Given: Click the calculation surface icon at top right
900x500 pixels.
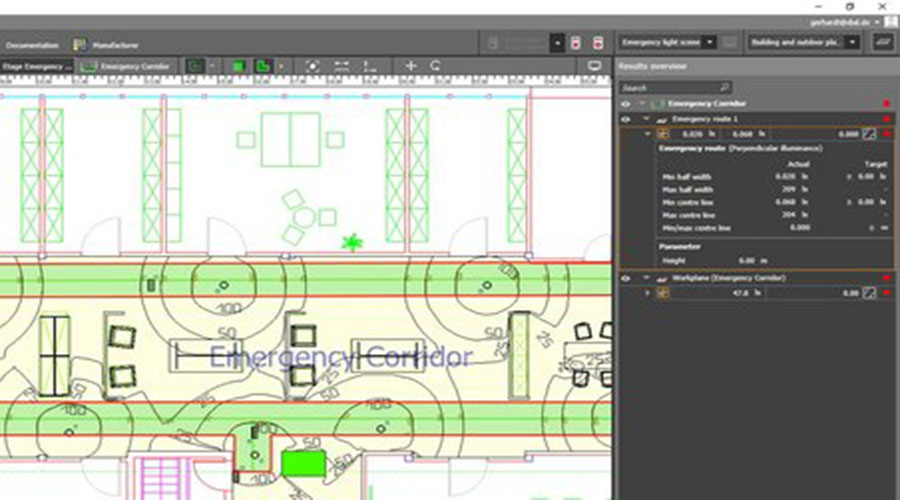Looking at the screenshot, I should coord(881,43).
